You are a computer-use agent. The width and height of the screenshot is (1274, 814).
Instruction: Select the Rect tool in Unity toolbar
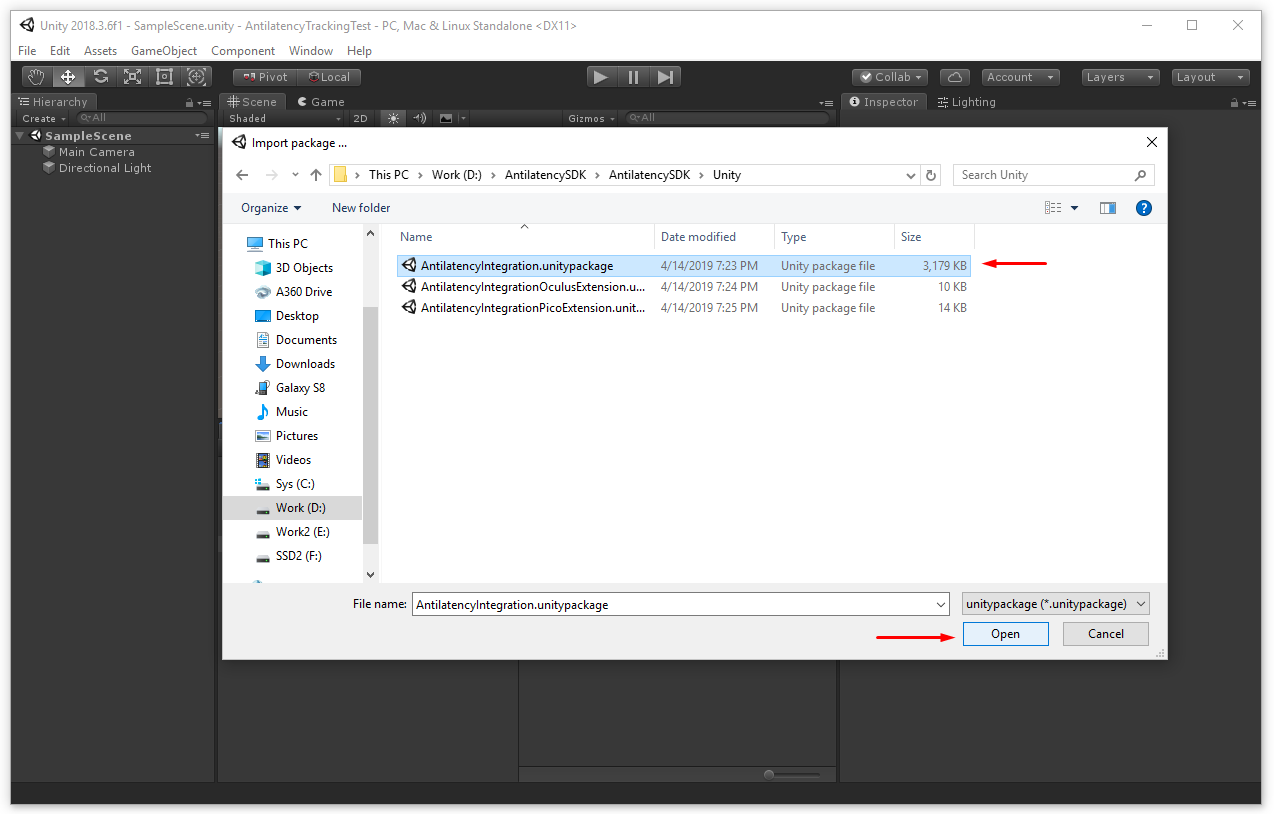[x=164, y=77]
